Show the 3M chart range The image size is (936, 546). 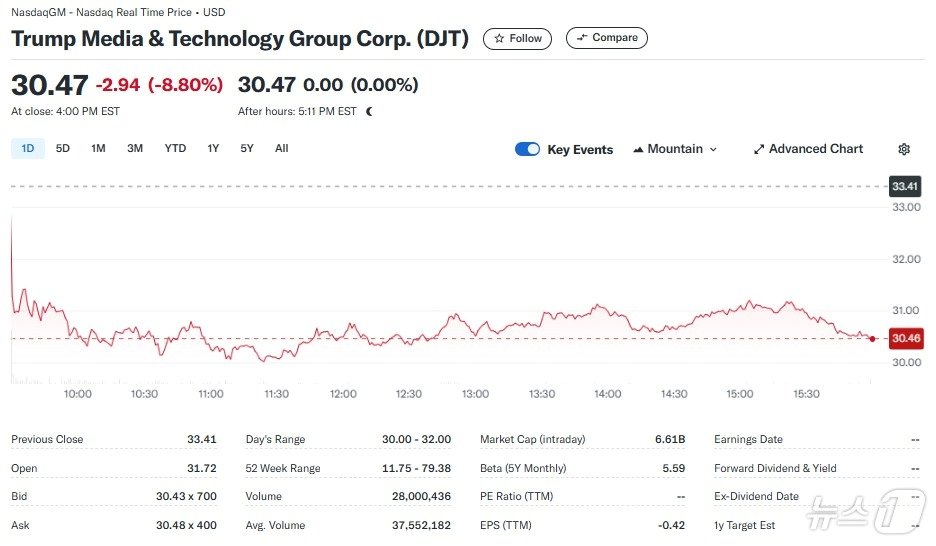pyautogui.click(x=135, y=148)
